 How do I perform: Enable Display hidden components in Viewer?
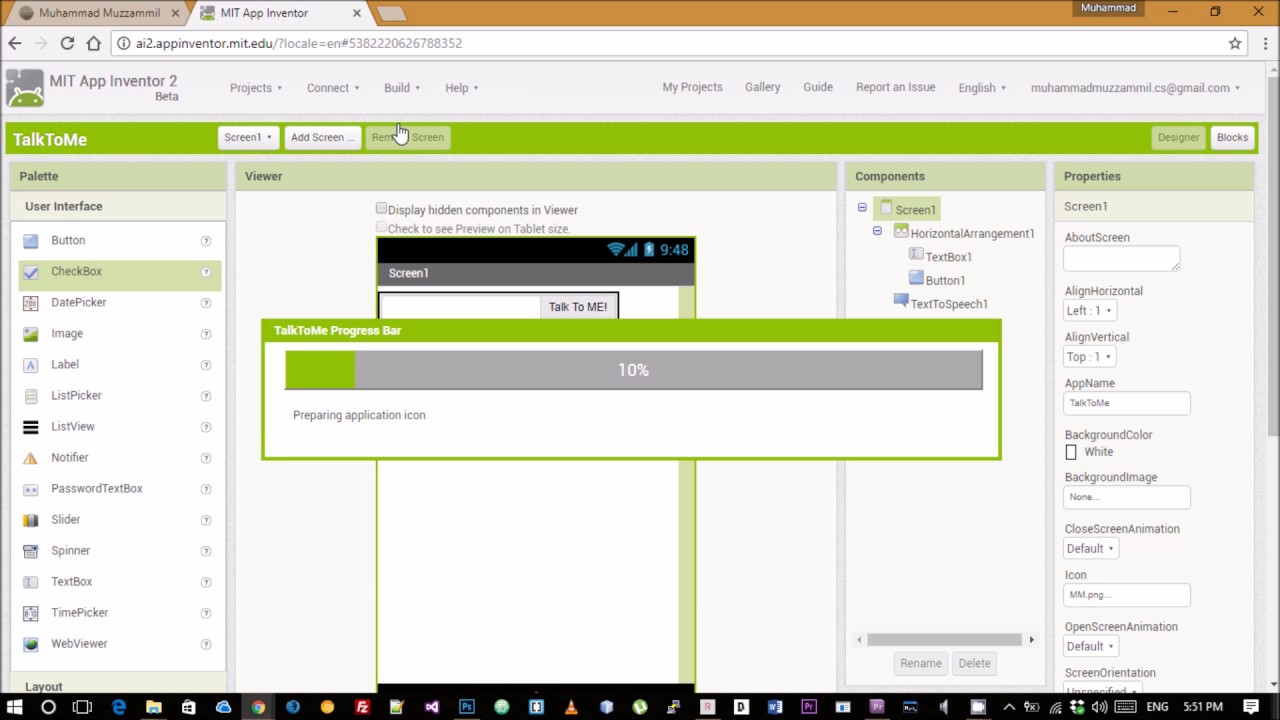pos(381,208)
